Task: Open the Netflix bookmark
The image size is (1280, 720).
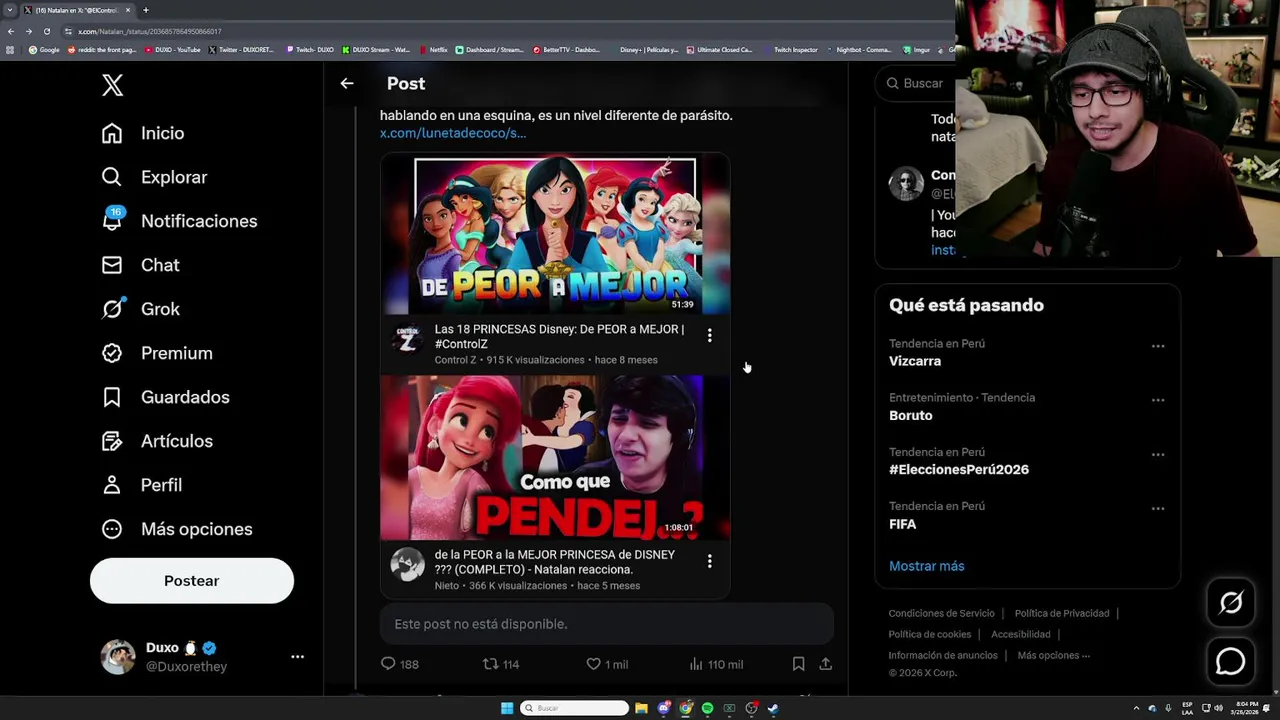Action: [x=433, y=49]
